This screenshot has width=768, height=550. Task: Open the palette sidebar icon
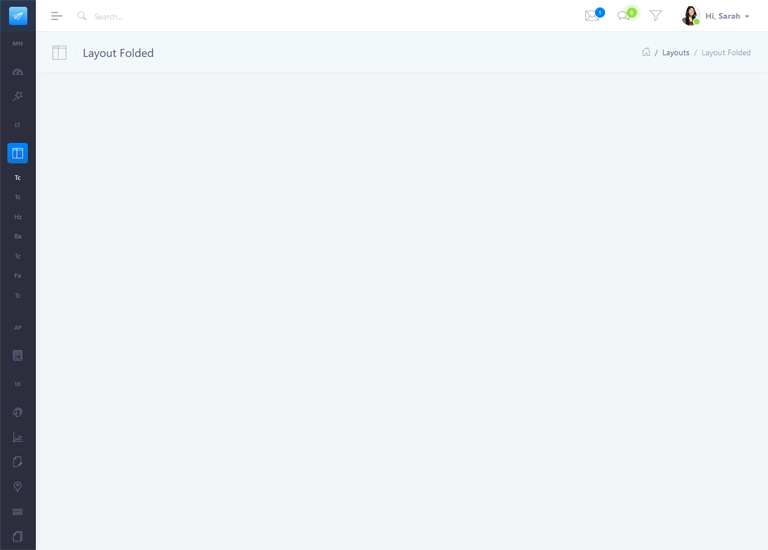[x=18, y=412]
